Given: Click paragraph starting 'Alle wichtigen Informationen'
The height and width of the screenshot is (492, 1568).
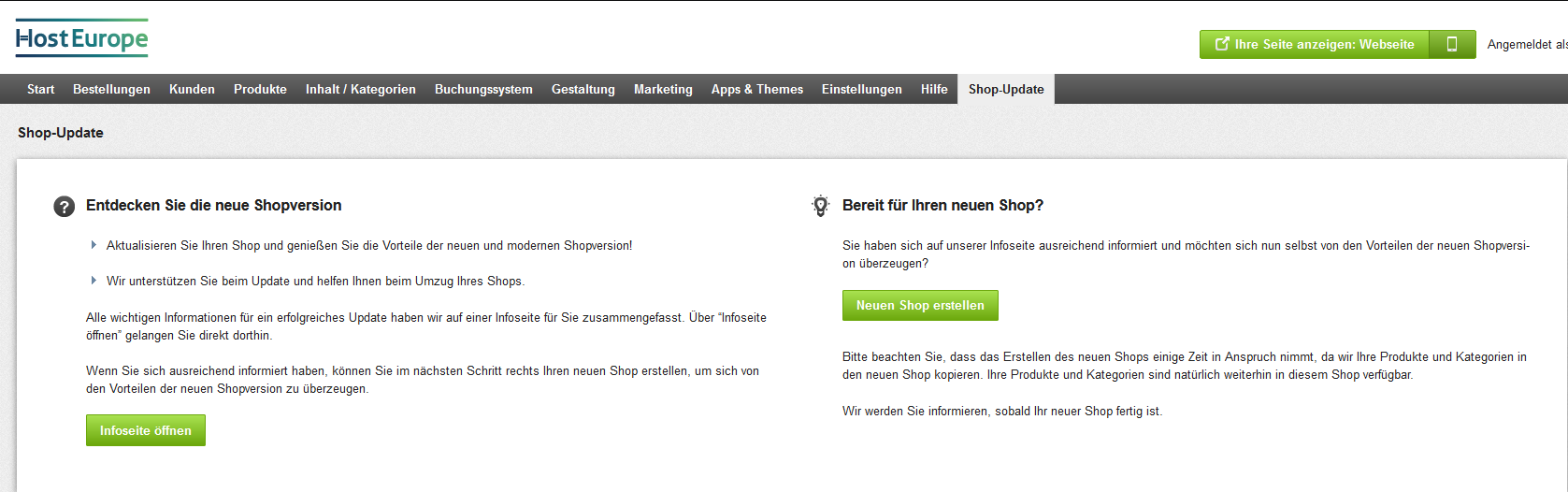Looking at the screenshot, I should (x=426, y=326).
